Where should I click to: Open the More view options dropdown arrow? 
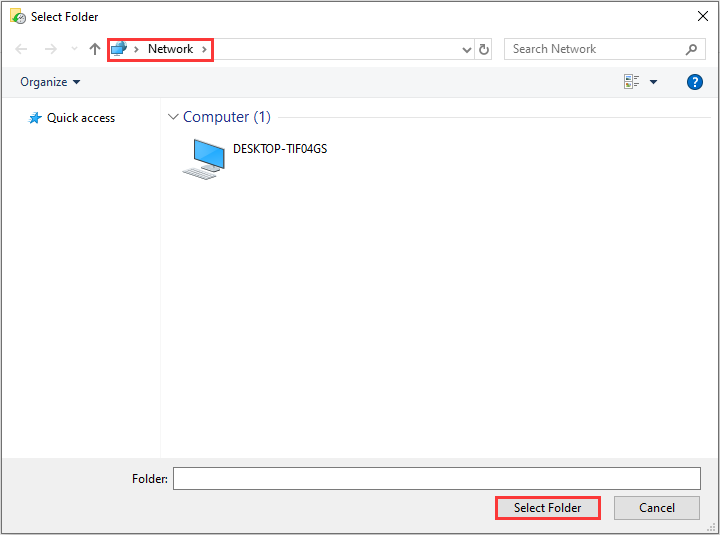(653, 82)
